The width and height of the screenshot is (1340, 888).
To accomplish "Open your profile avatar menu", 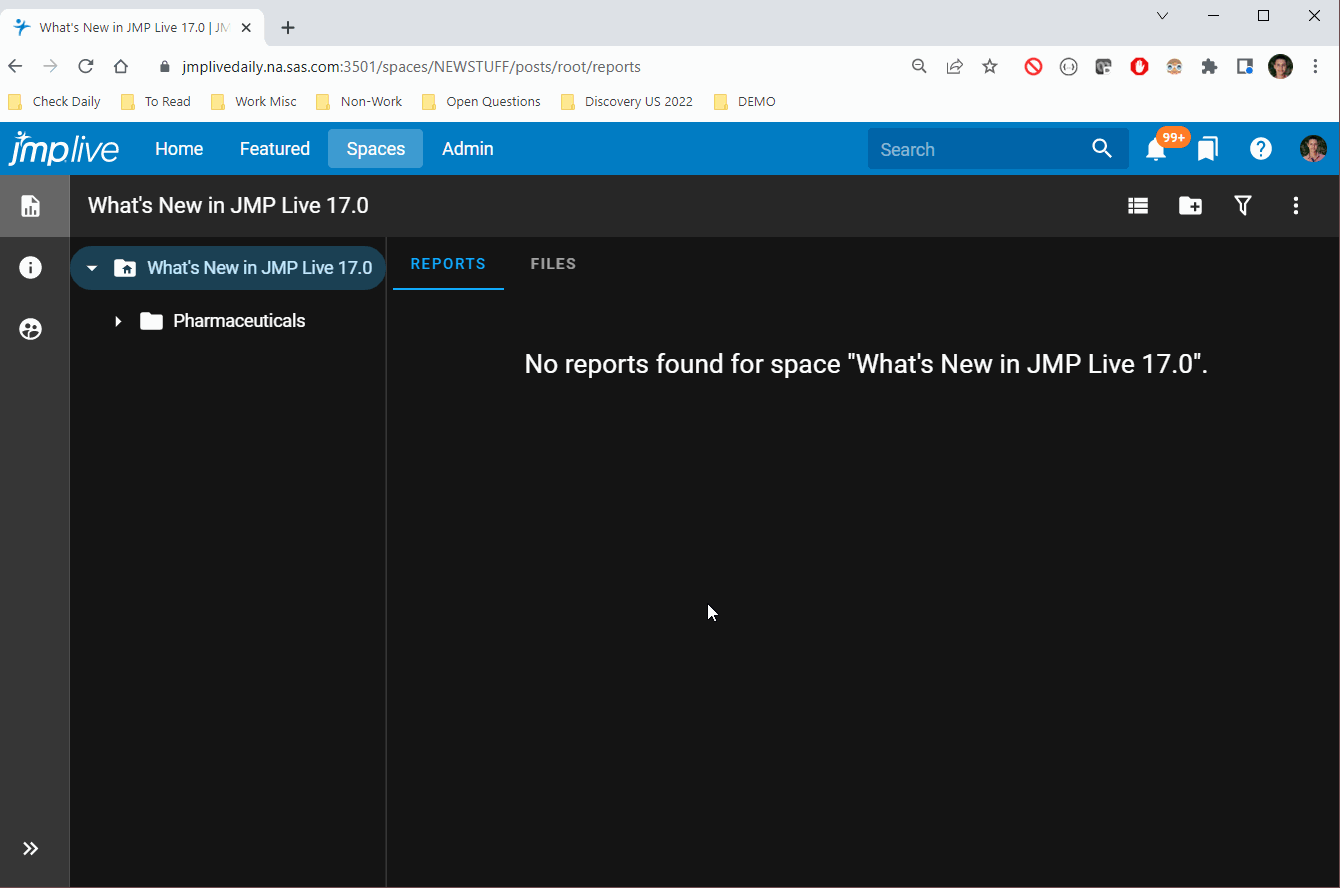I will (1313, 148).
